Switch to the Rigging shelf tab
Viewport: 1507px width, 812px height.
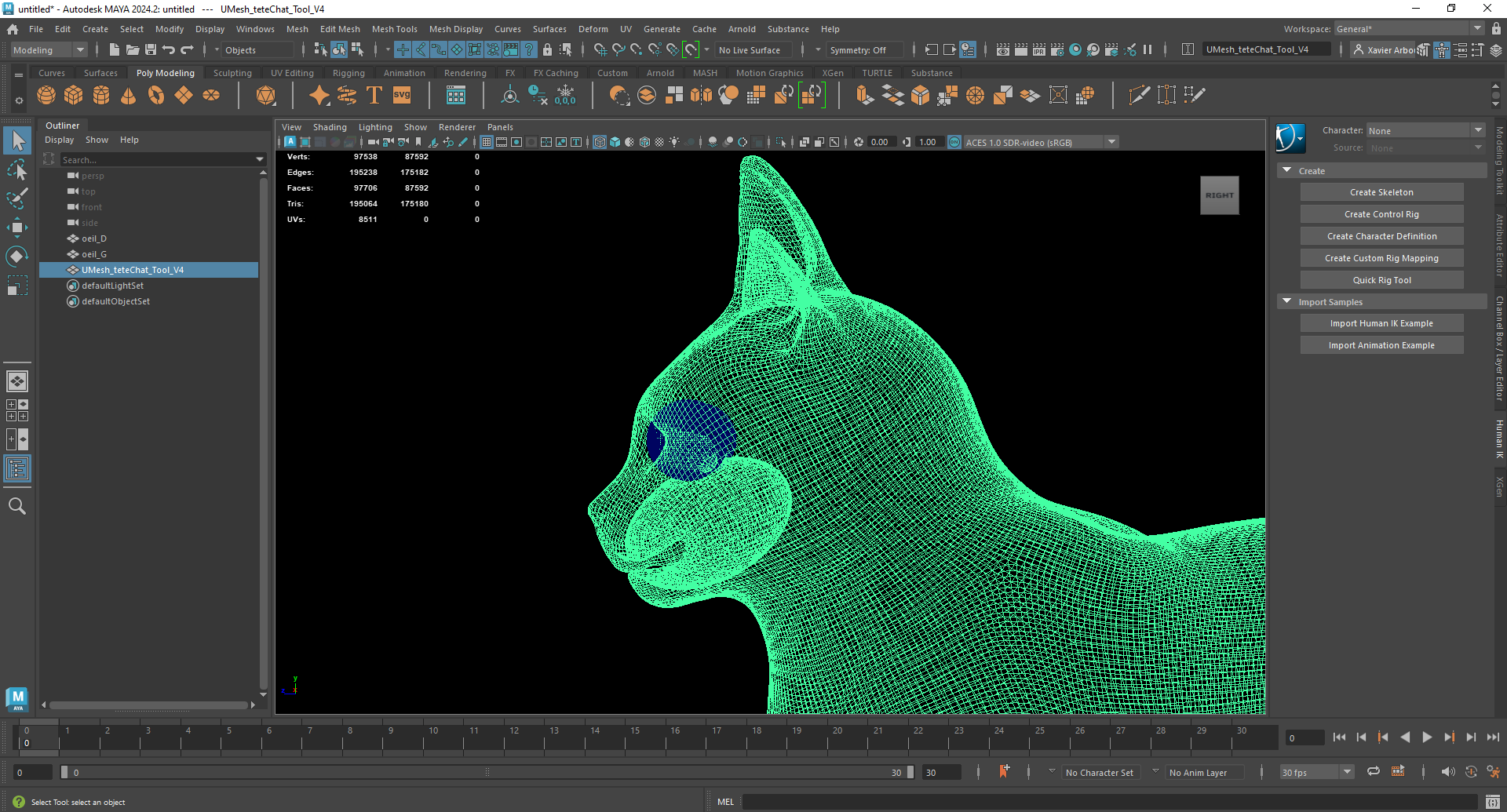point(348,73)
